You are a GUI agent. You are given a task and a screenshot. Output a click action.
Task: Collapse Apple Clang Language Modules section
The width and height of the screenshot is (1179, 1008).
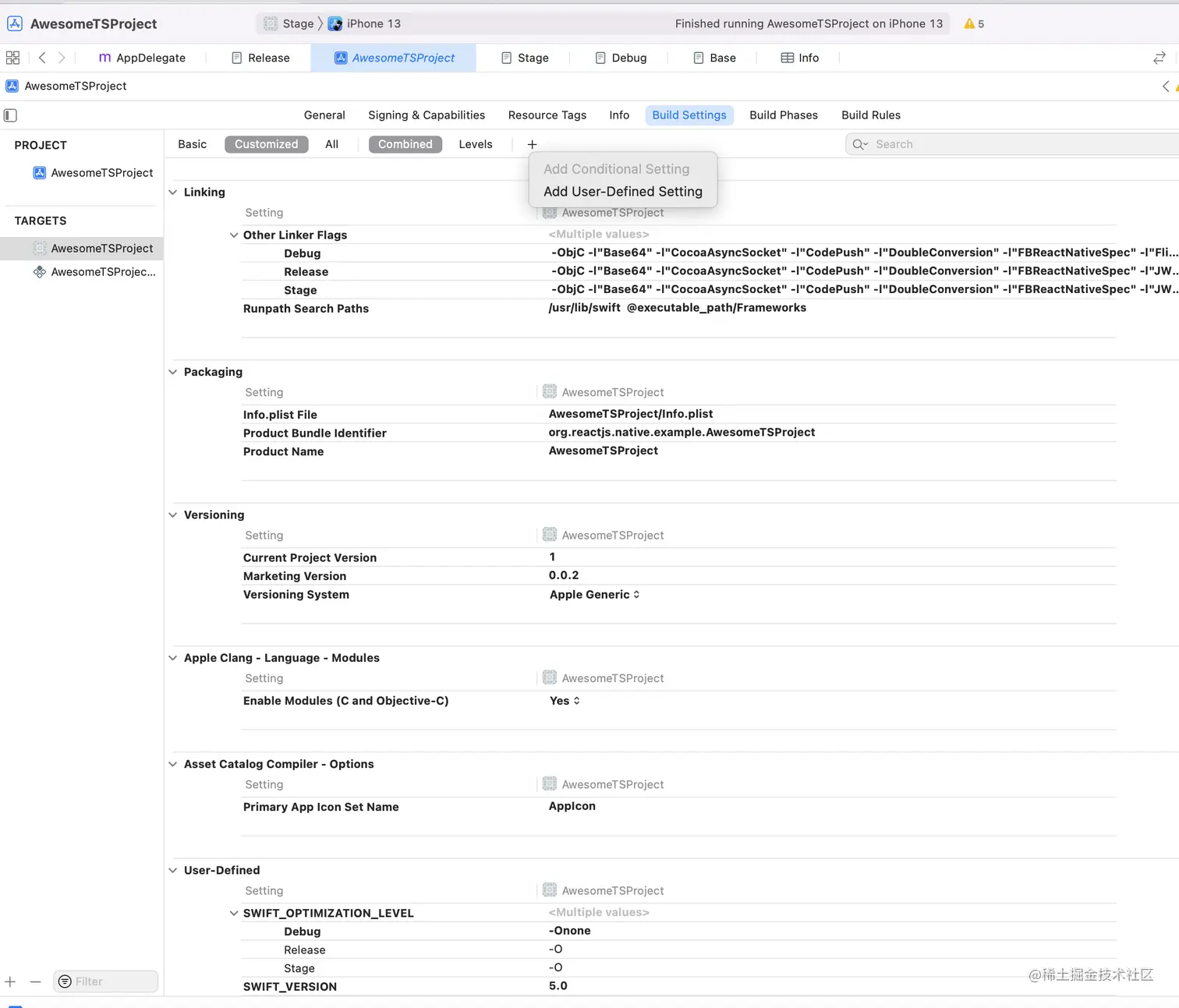[173, 658]
